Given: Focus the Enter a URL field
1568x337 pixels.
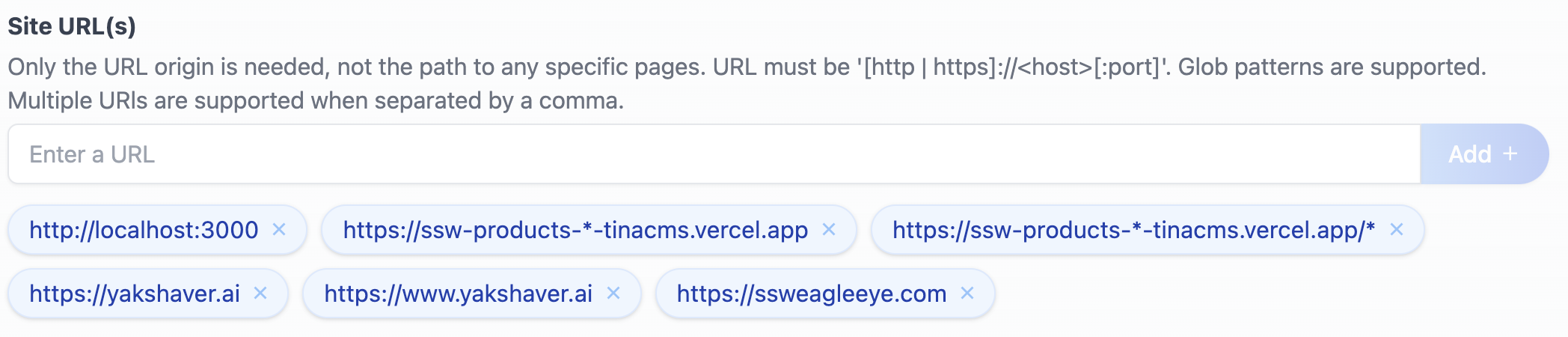Looking at the screenshot, I should pyautogui.click(x=714, y=154).
